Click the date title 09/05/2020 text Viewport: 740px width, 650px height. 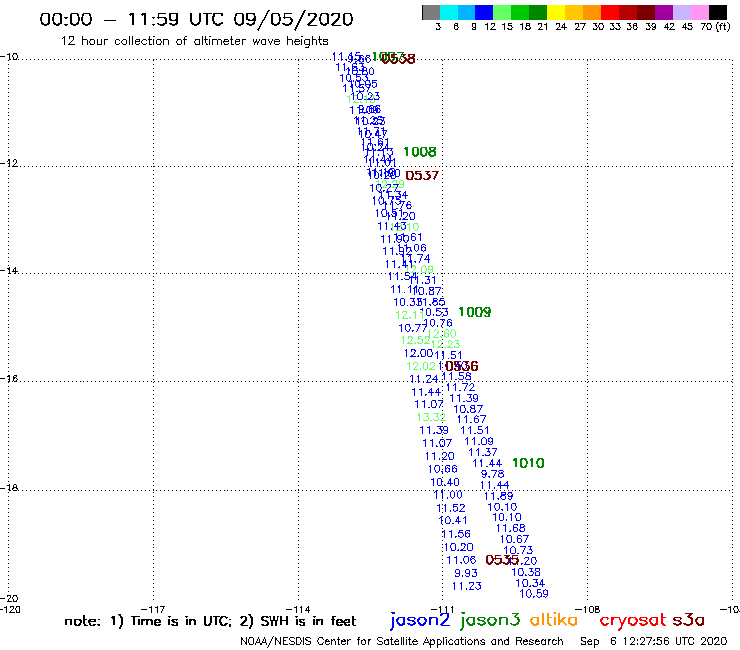pos(293,19)
